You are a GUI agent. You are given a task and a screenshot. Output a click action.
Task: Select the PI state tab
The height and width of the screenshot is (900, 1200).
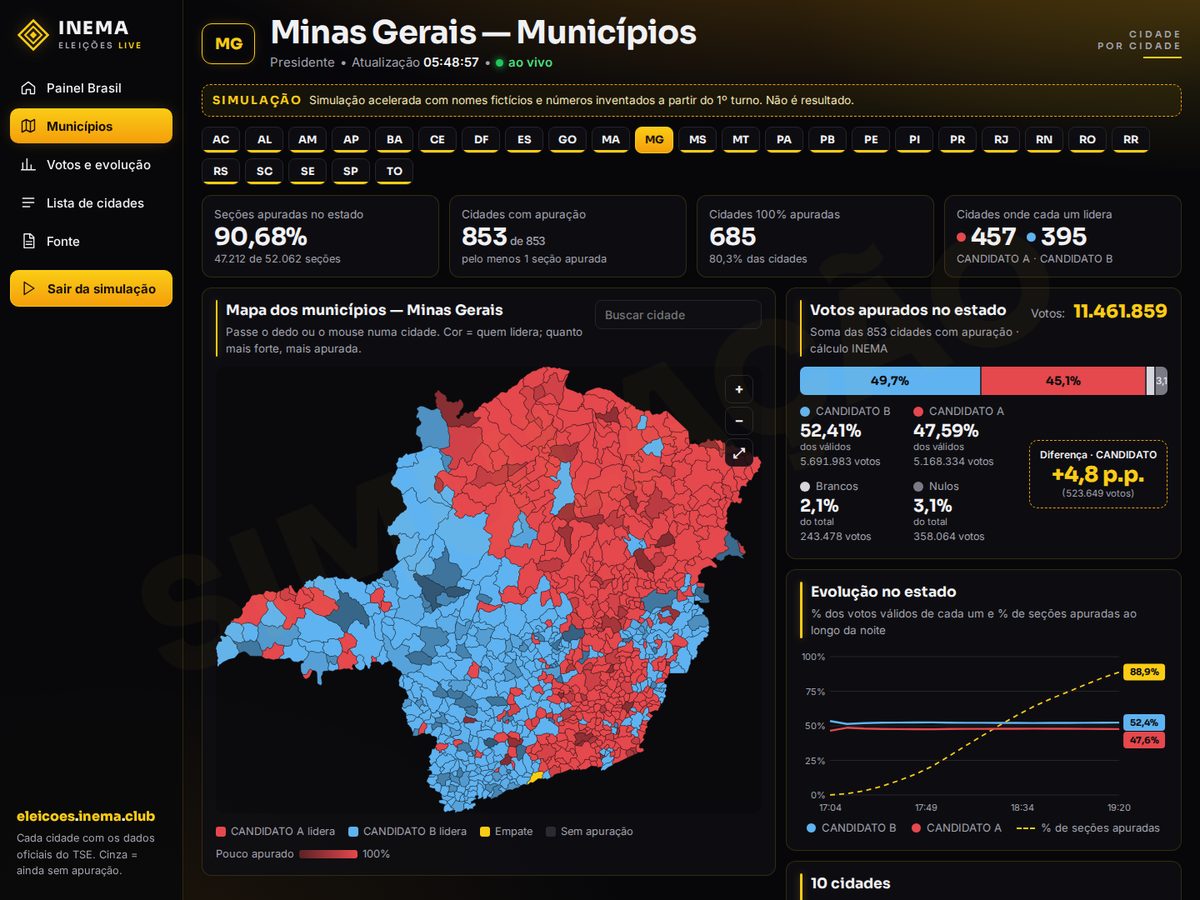914,140
